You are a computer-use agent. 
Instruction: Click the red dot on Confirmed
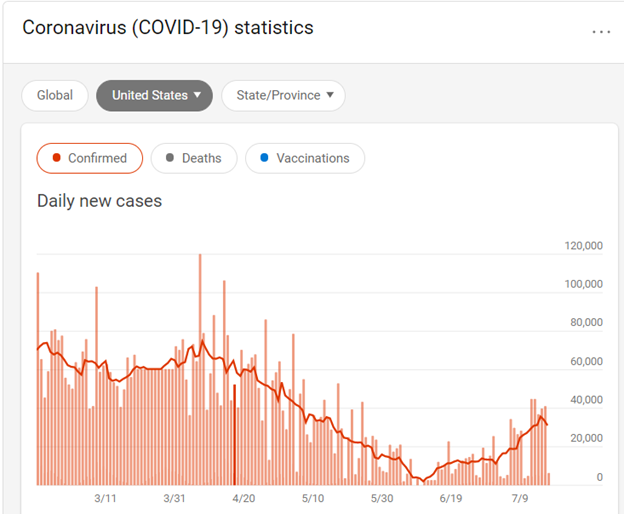(58, 158)
